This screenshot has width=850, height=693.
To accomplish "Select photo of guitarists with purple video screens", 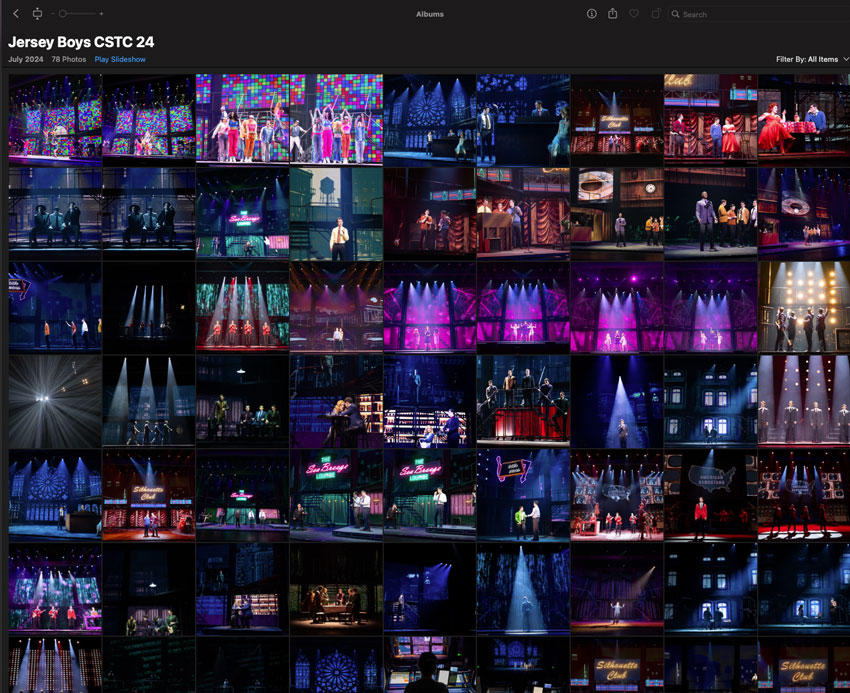I will pos(55,589).
